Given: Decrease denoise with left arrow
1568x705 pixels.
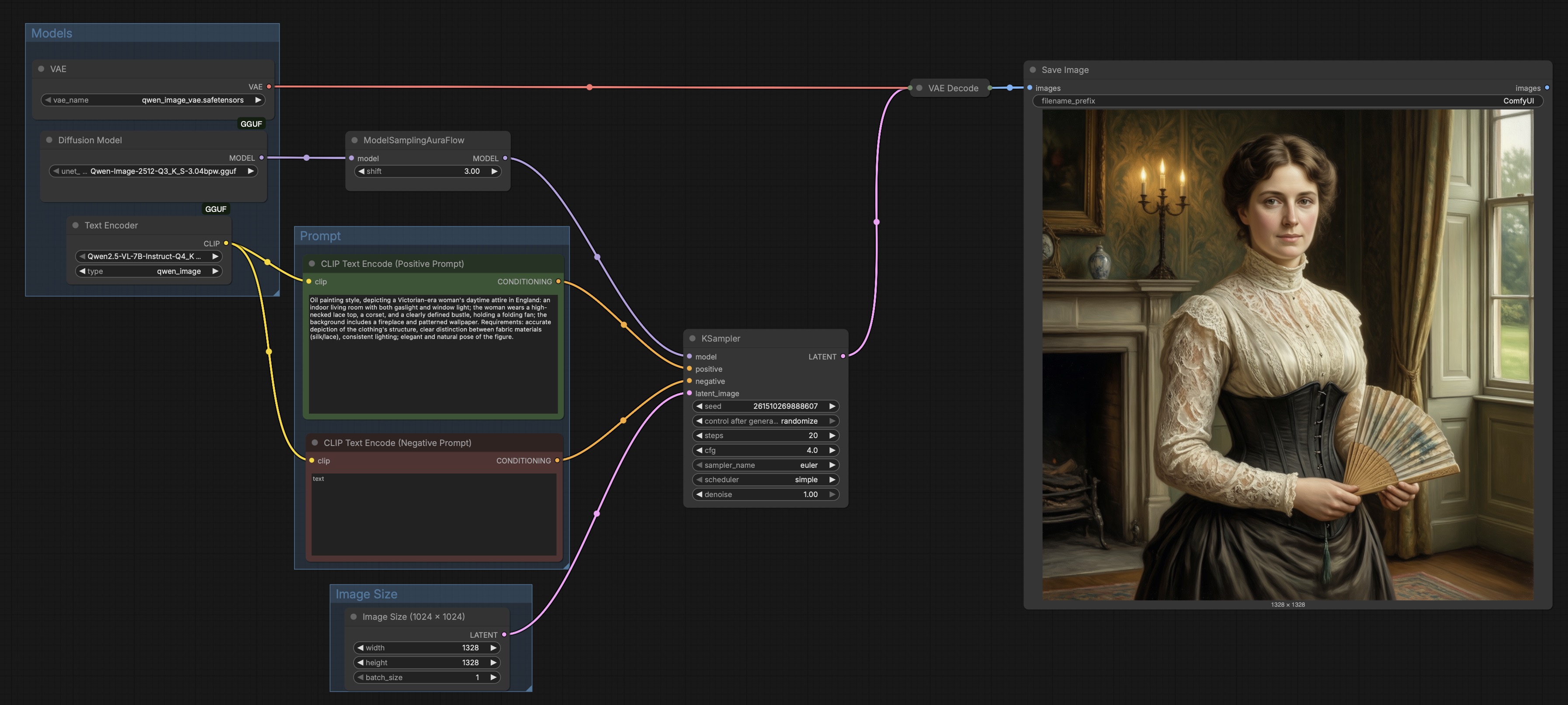Looking at the screenshot, I should click(699, 494).
